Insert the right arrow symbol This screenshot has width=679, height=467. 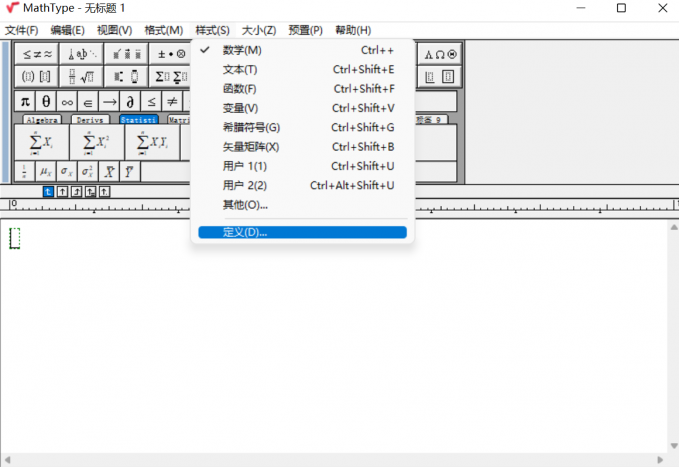109,102
